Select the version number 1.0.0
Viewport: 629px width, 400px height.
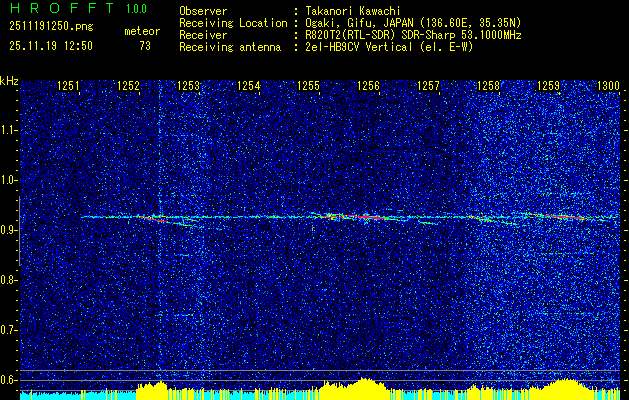coord(136,9)
